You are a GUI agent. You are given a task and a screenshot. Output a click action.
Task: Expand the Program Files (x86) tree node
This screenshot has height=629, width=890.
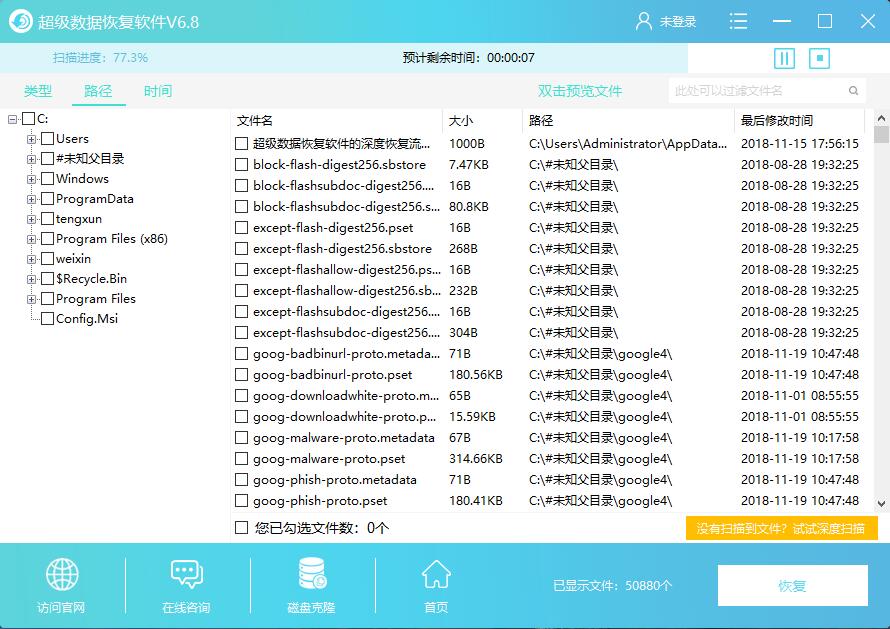pyautogui.click(x=32, y=239)
